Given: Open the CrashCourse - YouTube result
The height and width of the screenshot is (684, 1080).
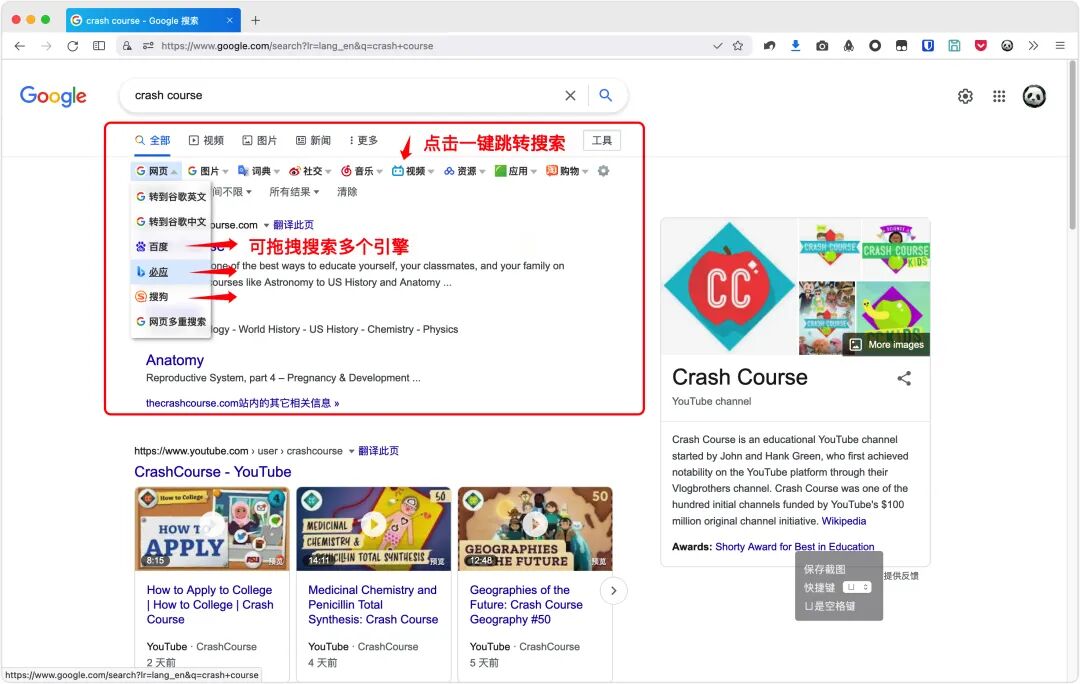Looking at the screenshot, I should point(213,472).
